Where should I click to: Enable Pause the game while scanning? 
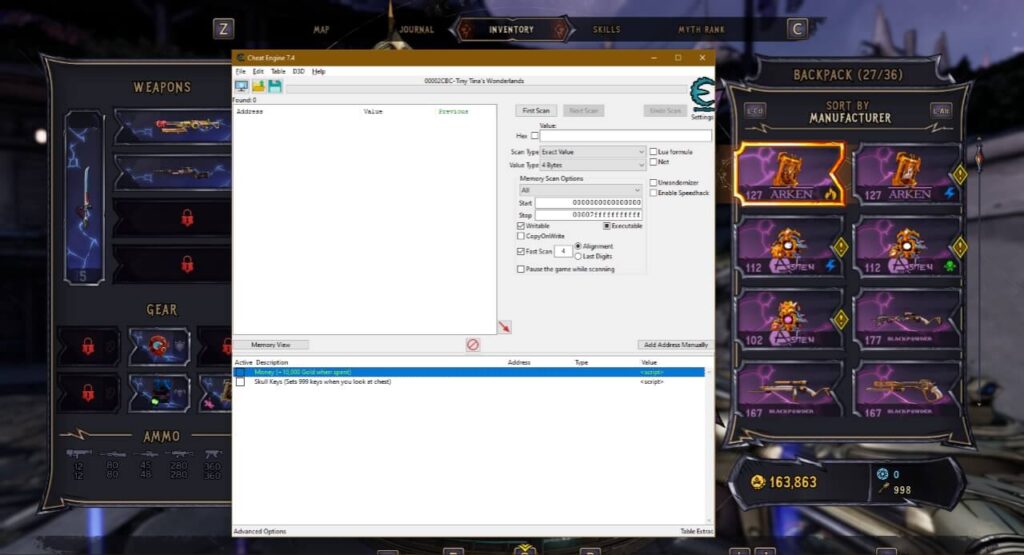(520, 269)
